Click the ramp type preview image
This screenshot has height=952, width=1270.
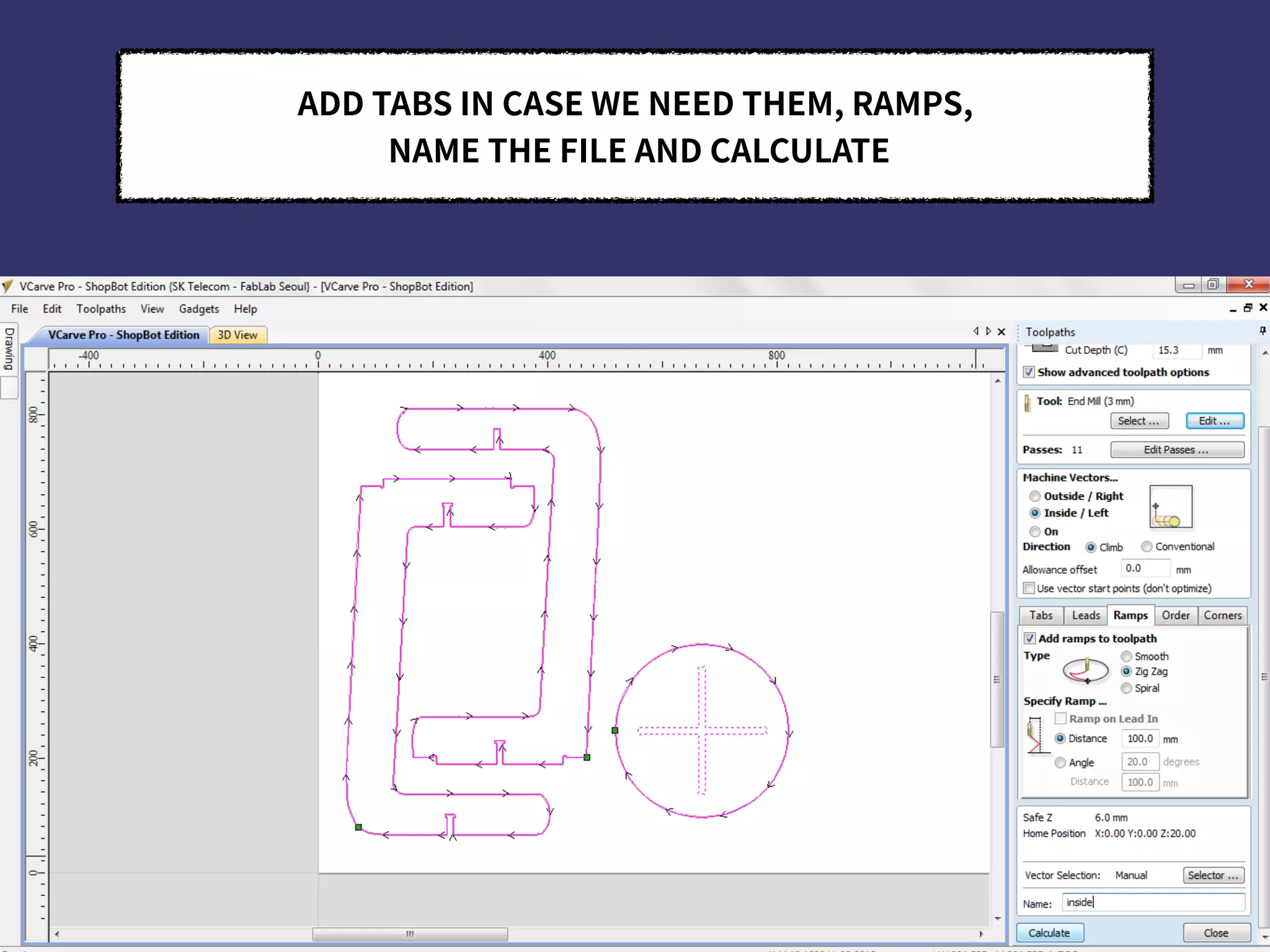pyautogui.click(x=1085, y=671)
